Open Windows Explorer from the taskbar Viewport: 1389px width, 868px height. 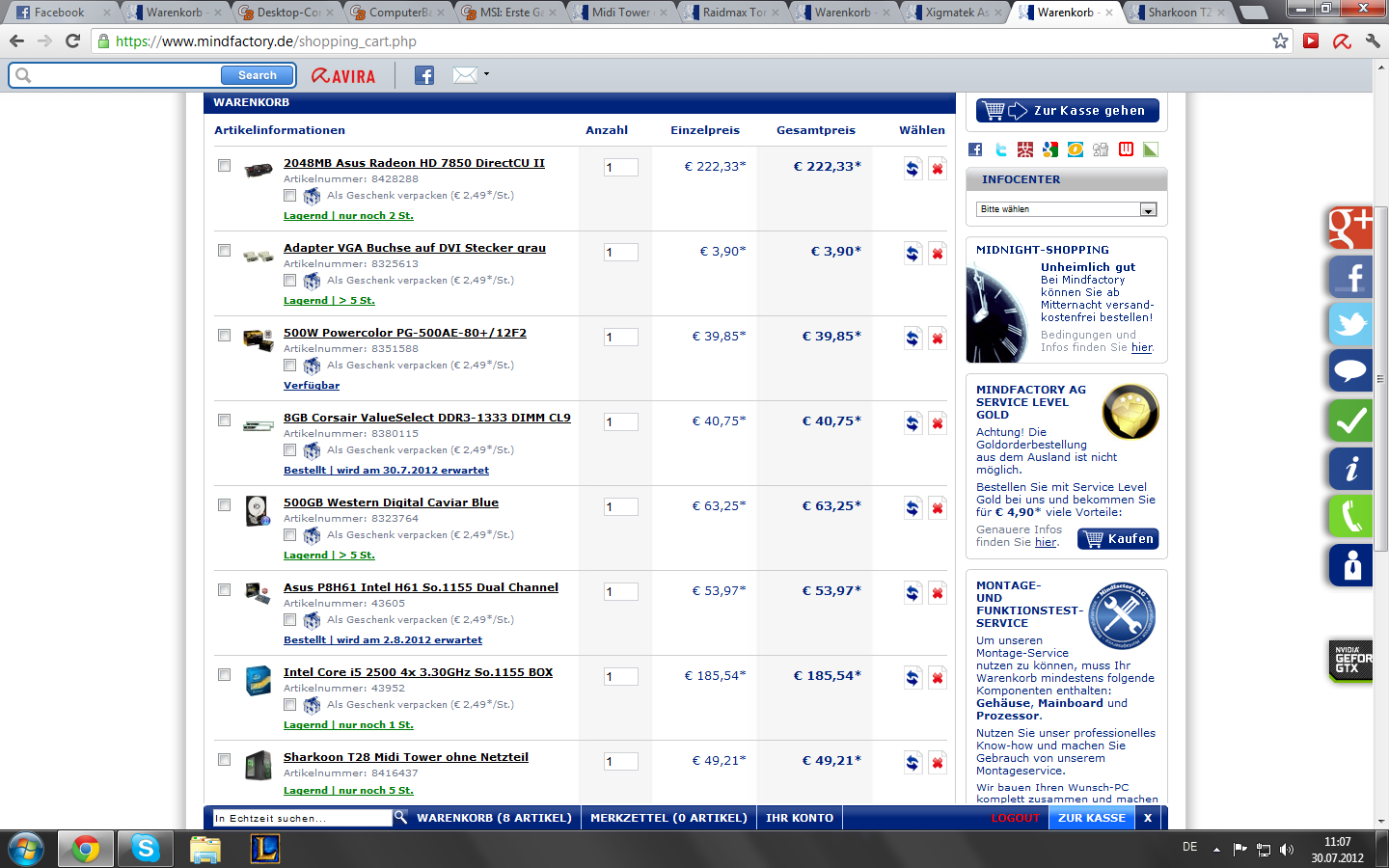(x=205, y=849)
